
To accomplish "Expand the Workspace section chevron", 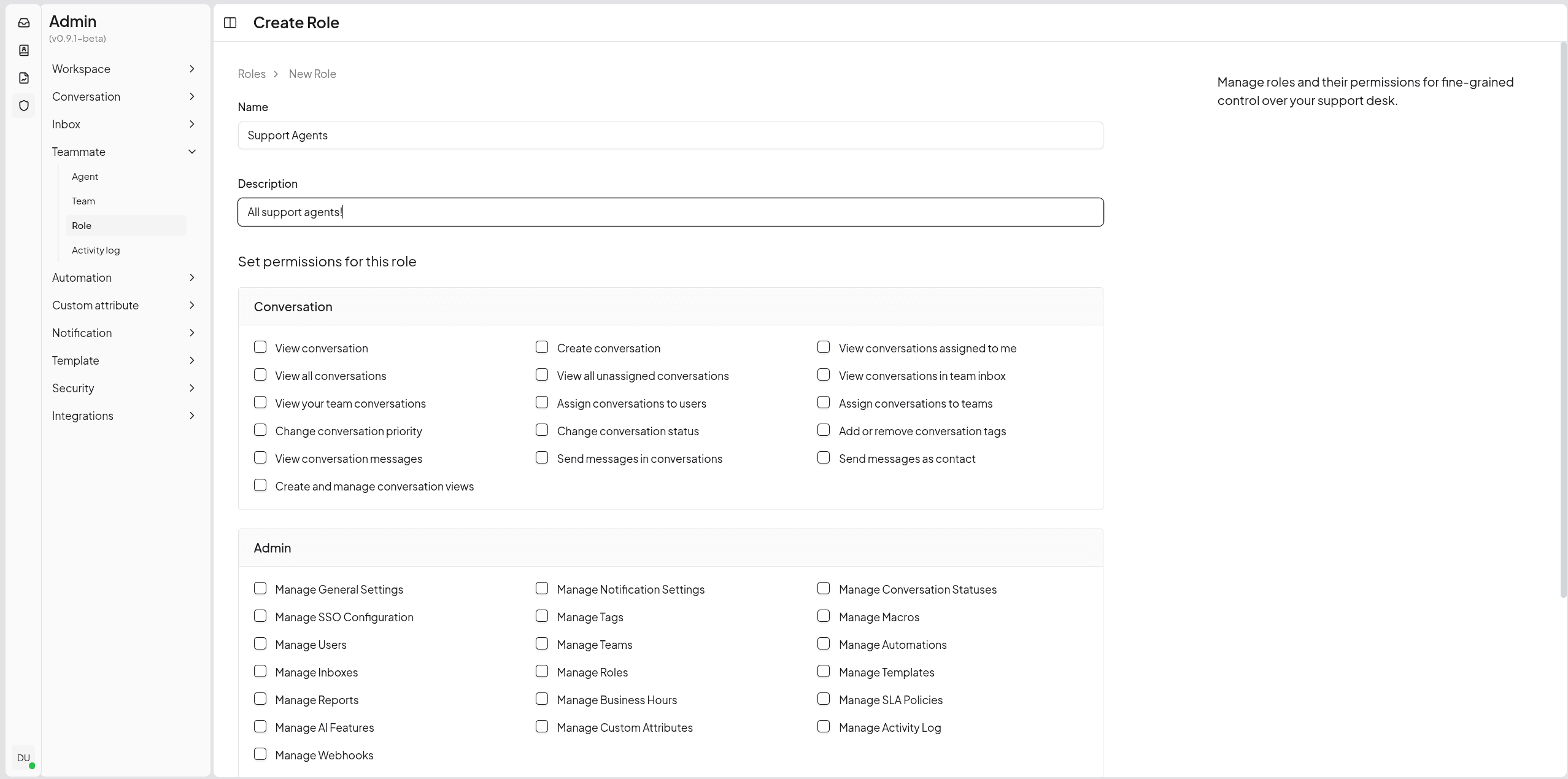I will pyautogui.click(x=192, y=69).
